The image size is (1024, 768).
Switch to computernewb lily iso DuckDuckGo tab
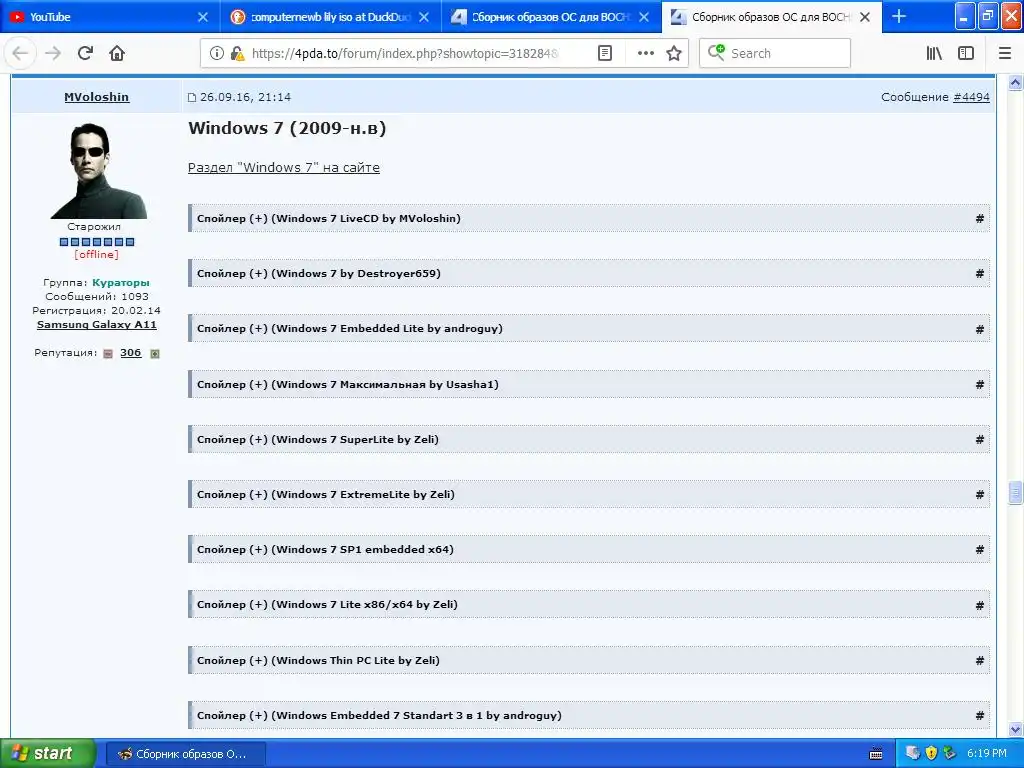(x=330, y=17)
